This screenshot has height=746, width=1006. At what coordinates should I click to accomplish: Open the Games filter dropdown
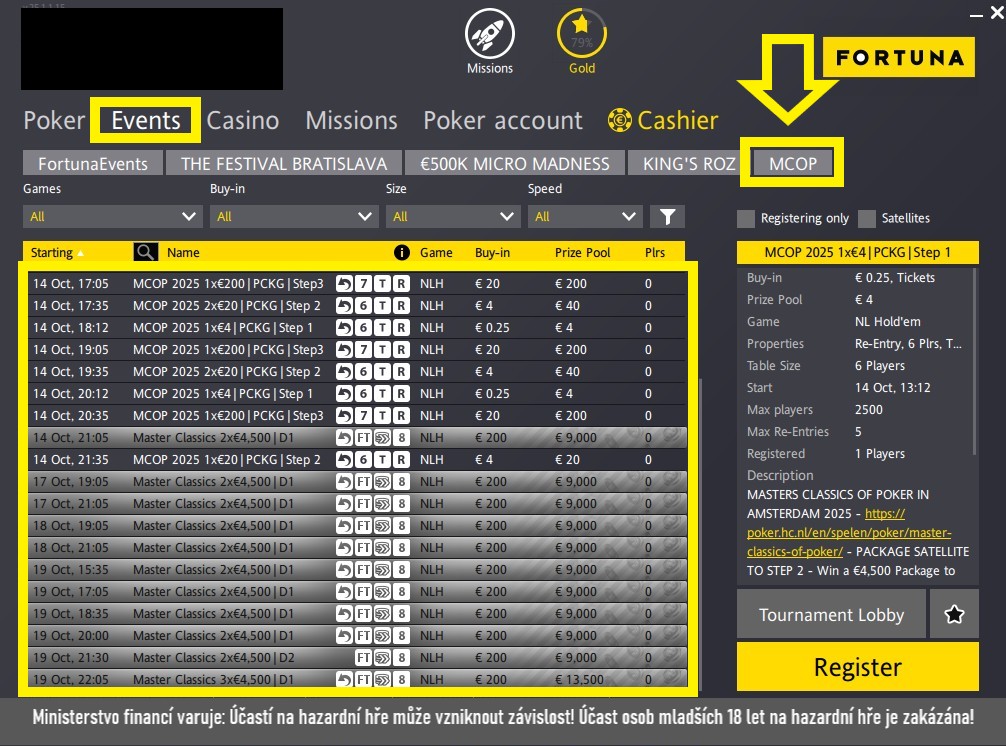[x=112, y=217]
